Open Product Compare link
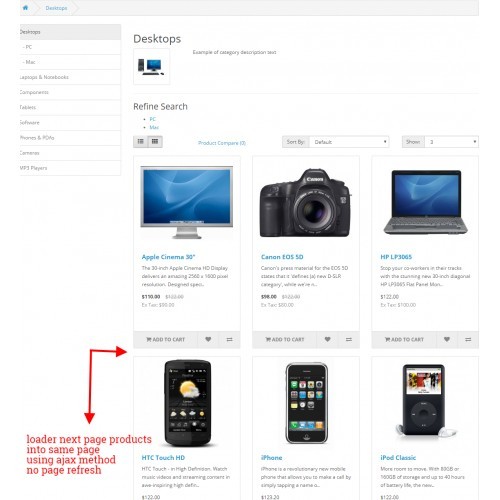The height and width of the screenshot is (500, 500). tap(222, 143)
